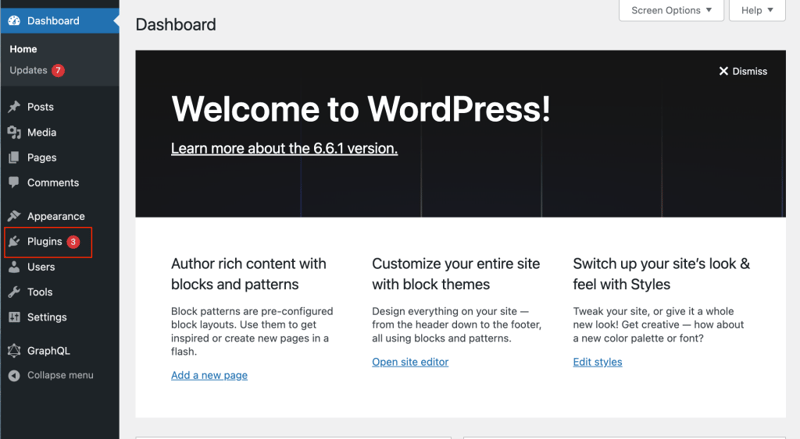This screenshot has width=800, height=439.
Task: Dismiss the Welcome to WordPress panel
Action: [742, 71]
